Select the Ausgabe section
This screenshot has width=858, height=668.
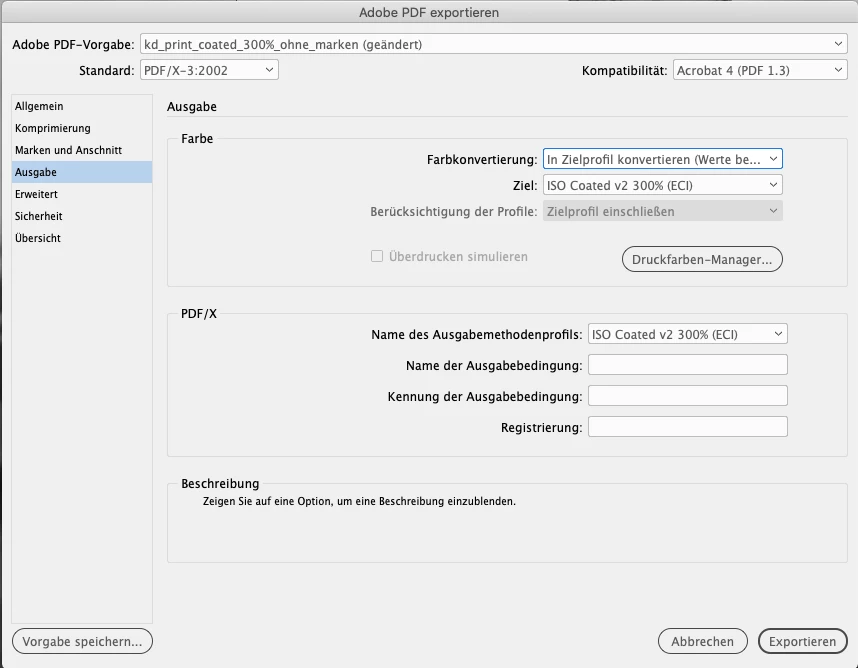click(82, 172)
